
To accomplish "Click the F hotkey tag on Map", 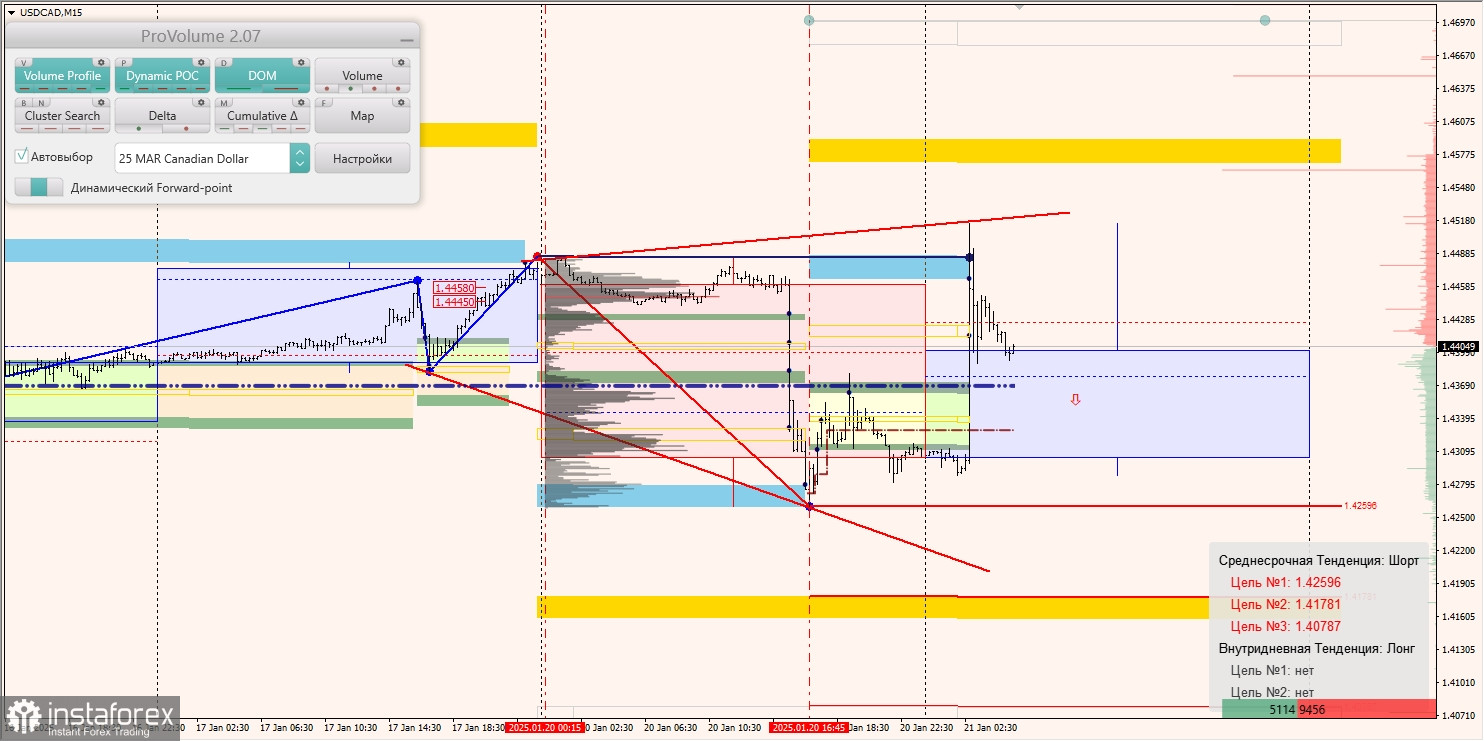I will pos(324,103).
